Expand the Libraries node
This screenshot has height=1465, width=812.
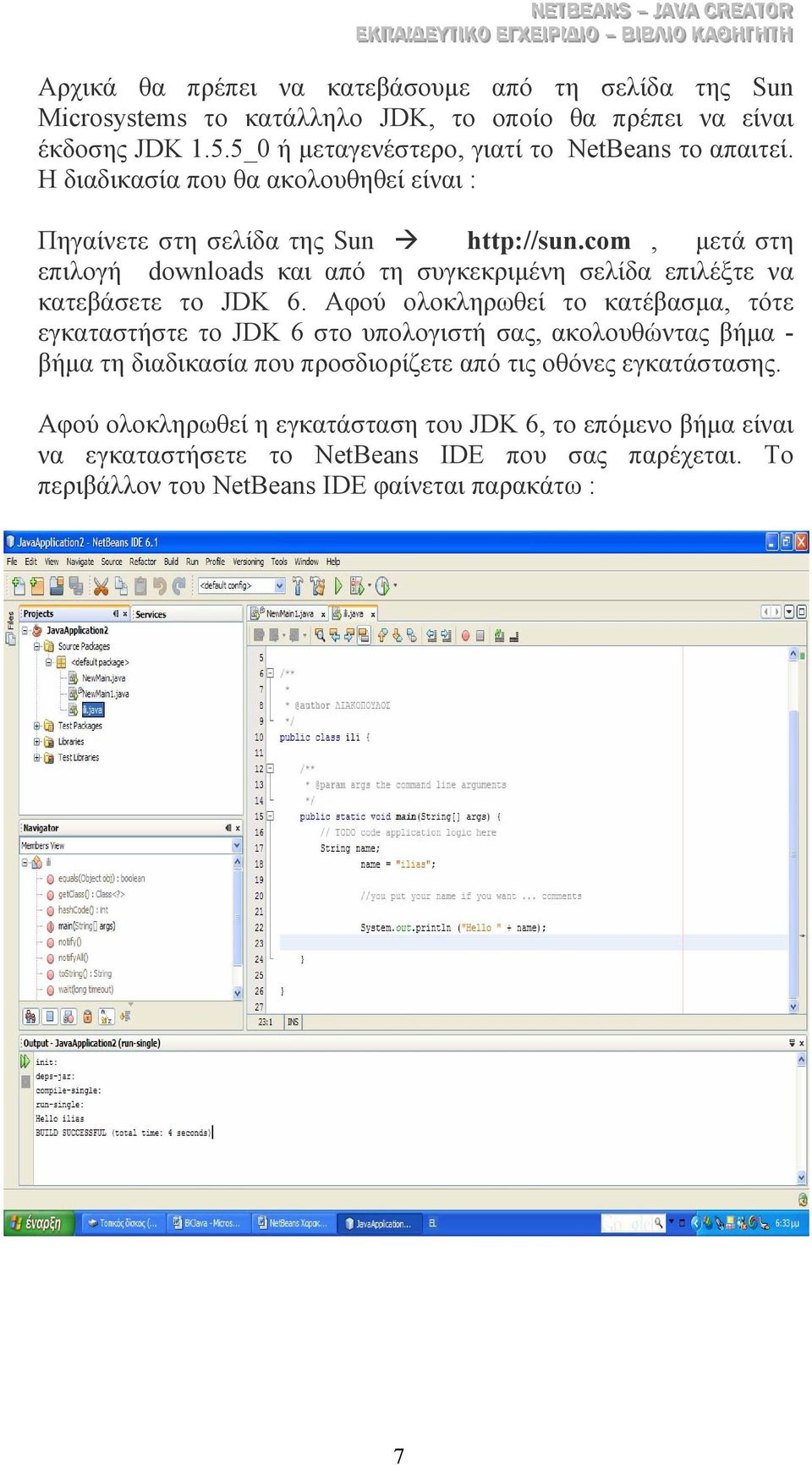click(37, 742)
